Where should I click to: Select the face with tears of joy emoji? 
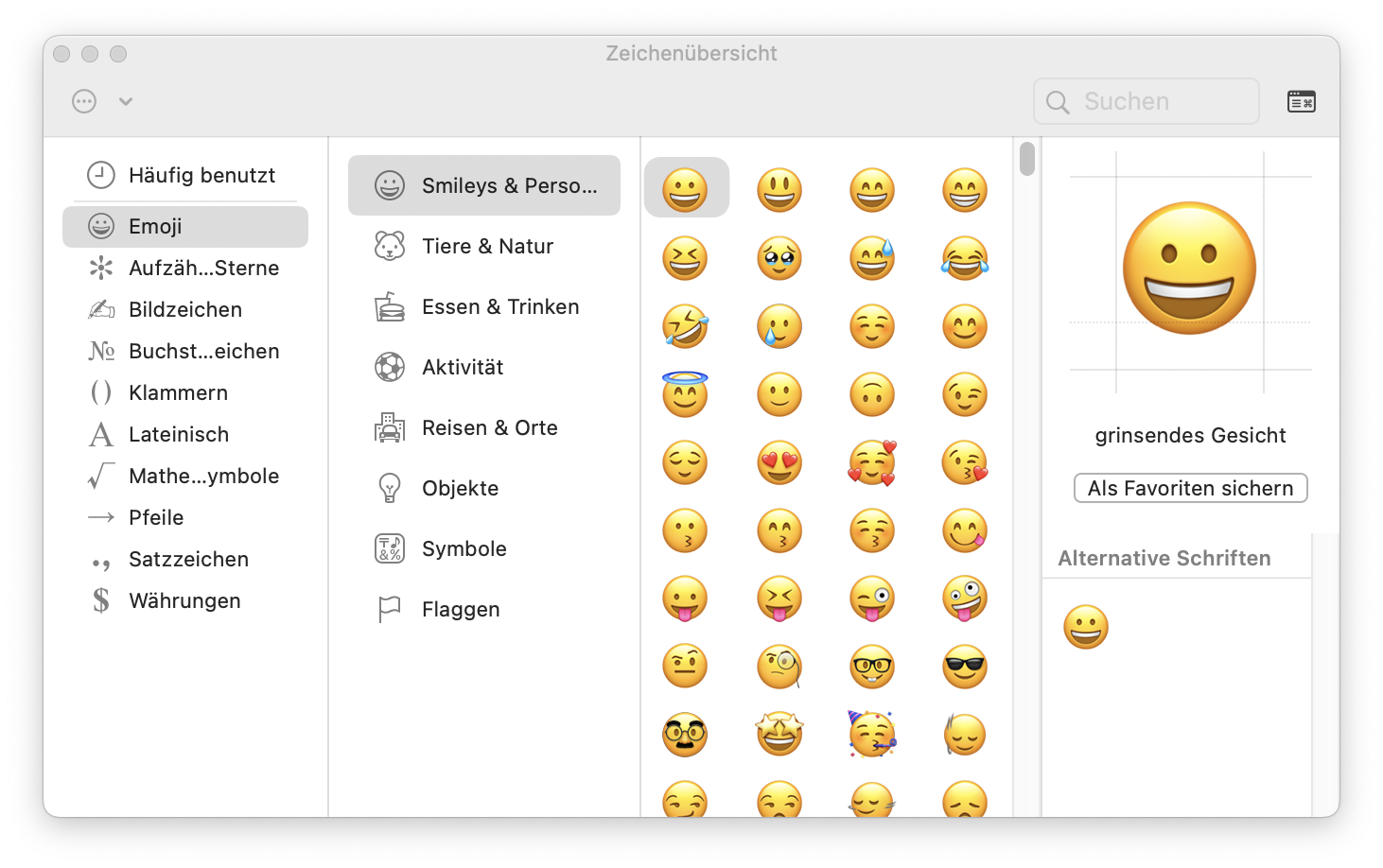click(965, 258)
